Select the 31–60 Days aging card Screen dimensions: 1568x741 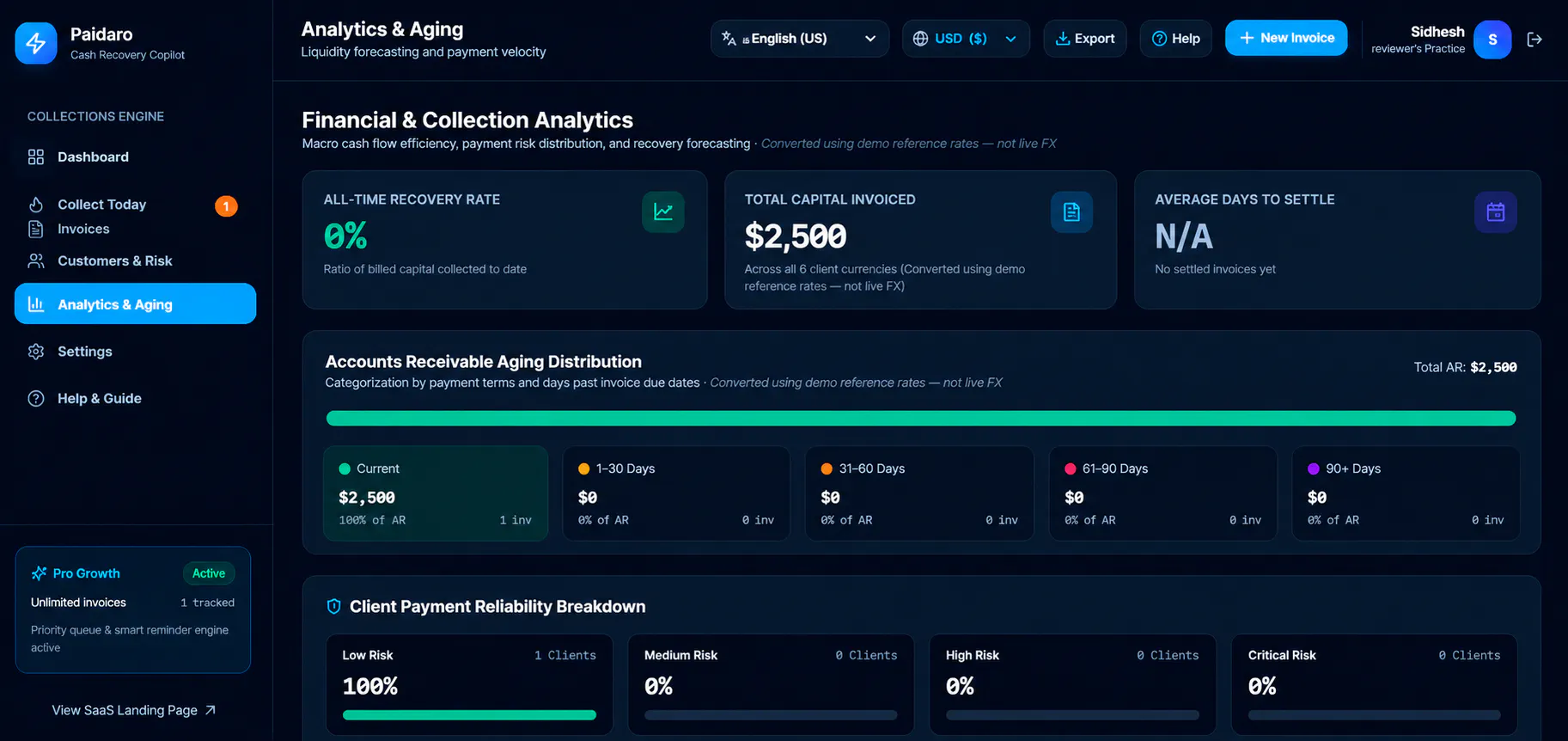(919, 493)
